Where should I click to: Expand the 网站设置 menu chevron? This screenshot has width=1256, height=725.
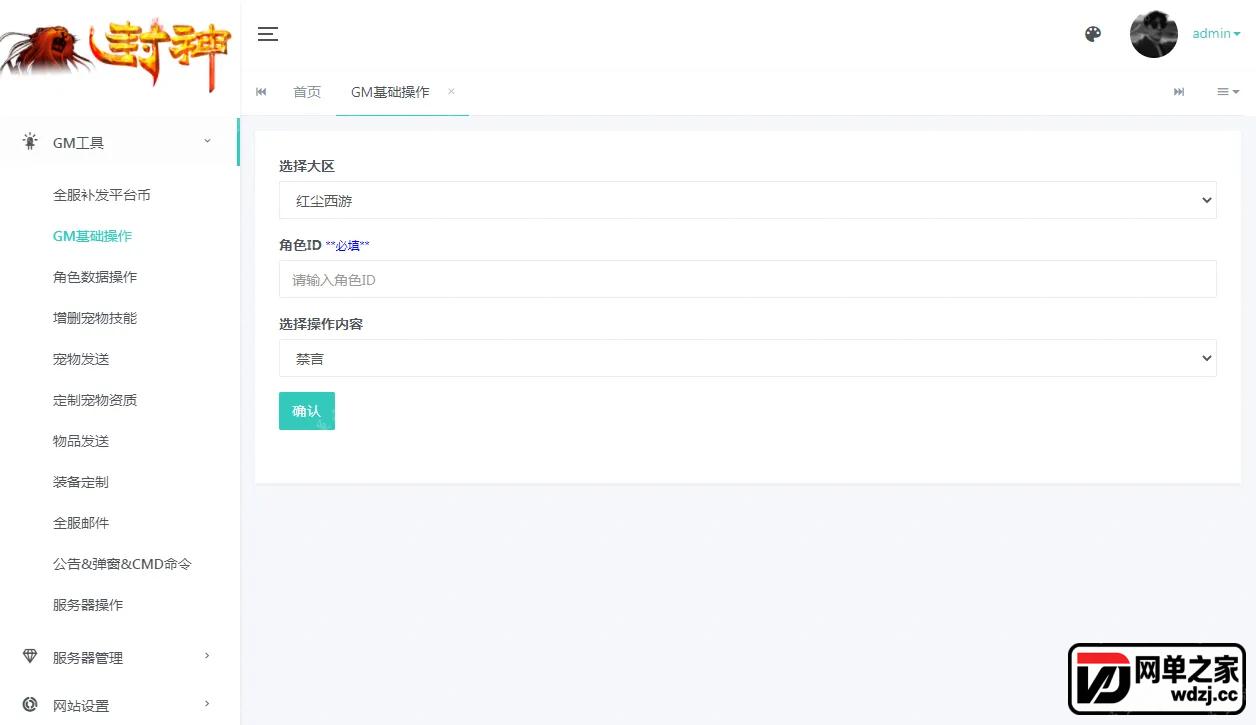(x=207, y=704)
